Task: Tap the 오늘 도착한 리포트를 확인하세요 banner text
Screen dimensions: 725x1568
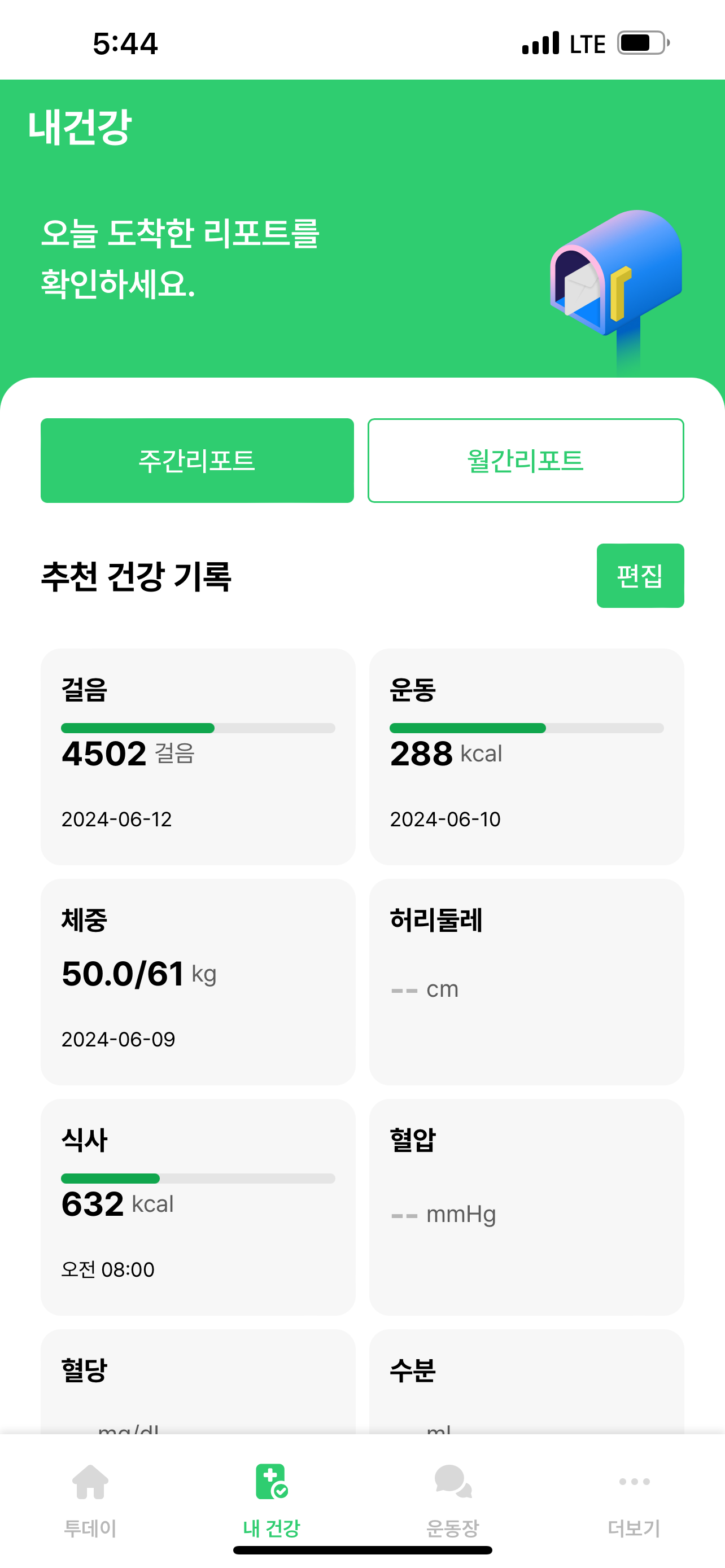Action: (180, 258)
